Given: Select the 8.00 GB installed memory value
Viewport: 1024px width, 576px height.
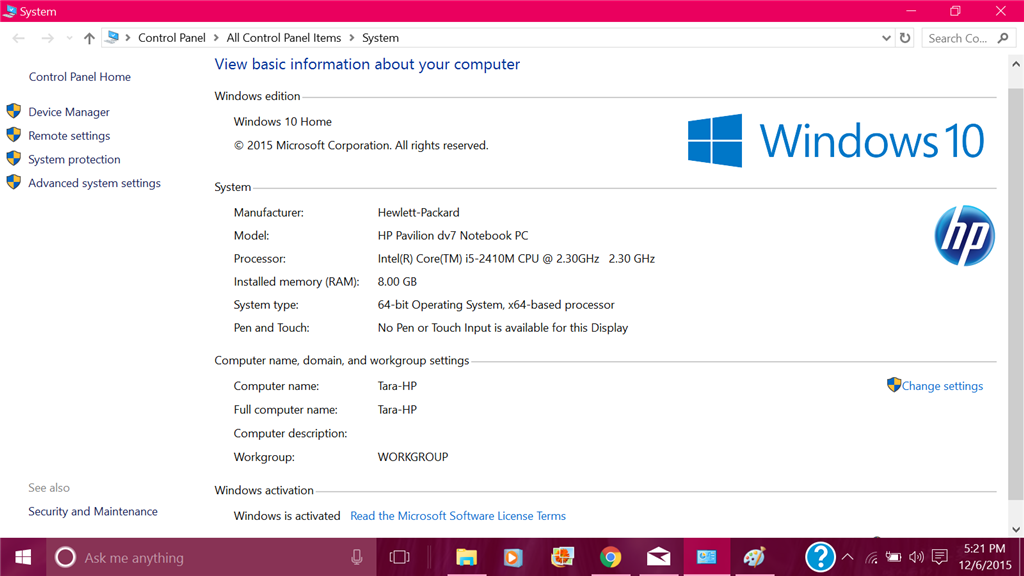Looking at the screenshot, I should pyautogui.click(x=397, y=282).
